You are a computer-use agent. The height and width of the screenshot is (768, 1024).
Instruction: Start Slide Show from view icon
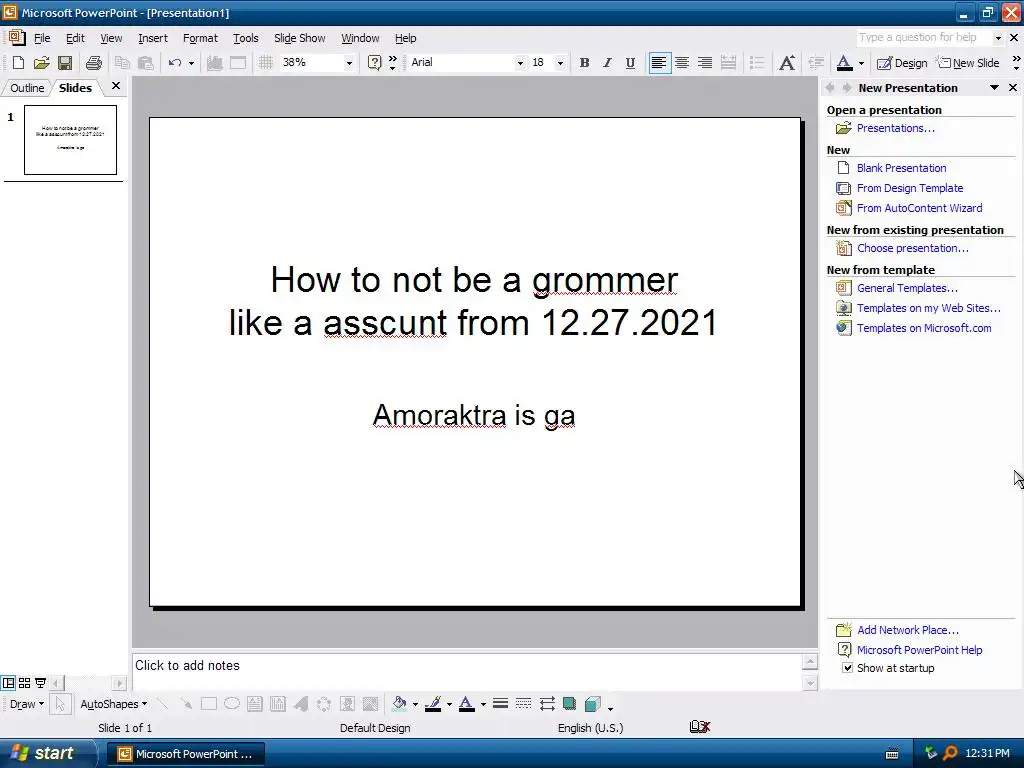tap(40, 683)
